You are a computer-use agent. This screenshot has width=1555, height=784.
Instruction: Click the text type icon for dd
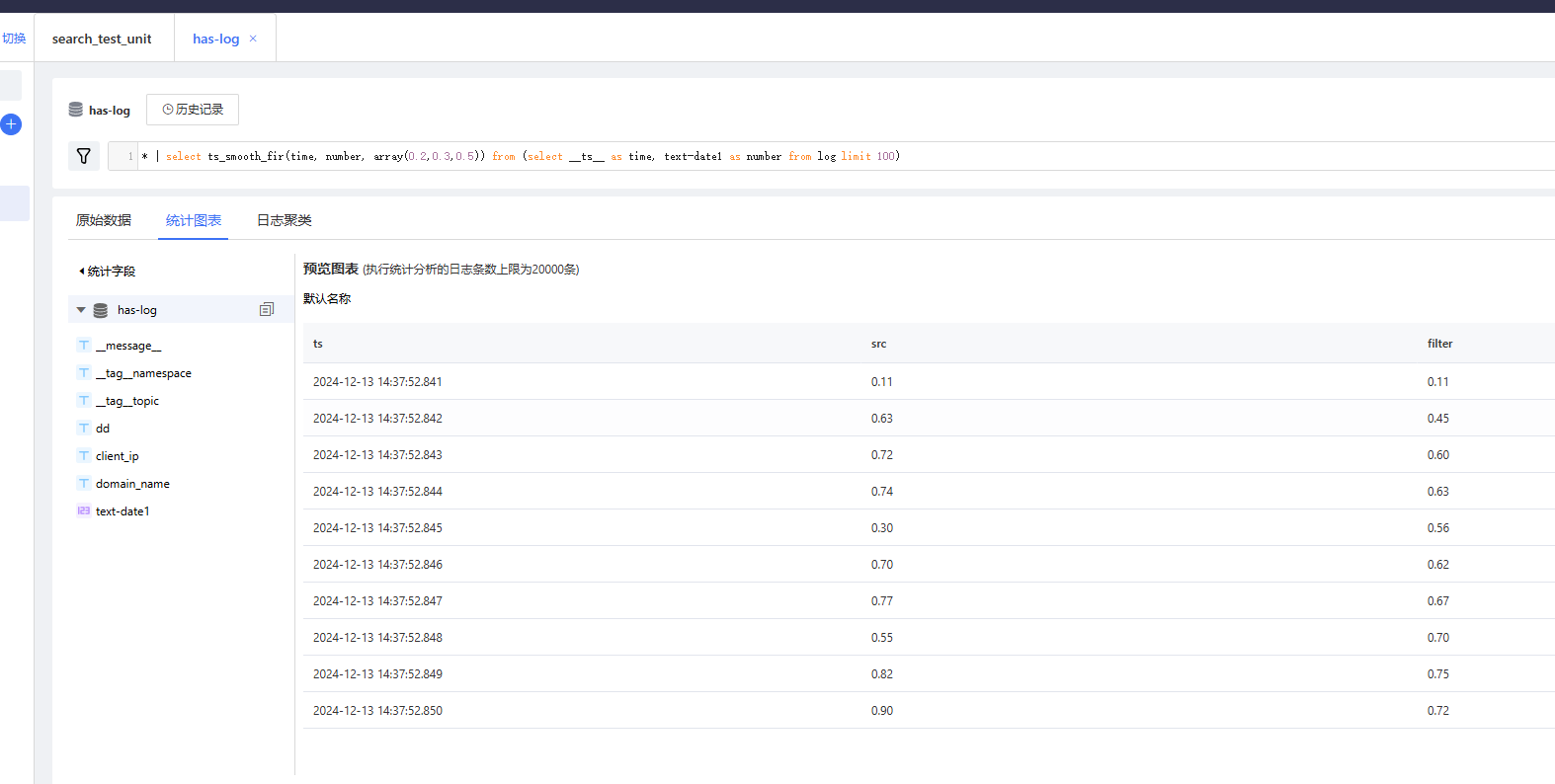point(84,429)
